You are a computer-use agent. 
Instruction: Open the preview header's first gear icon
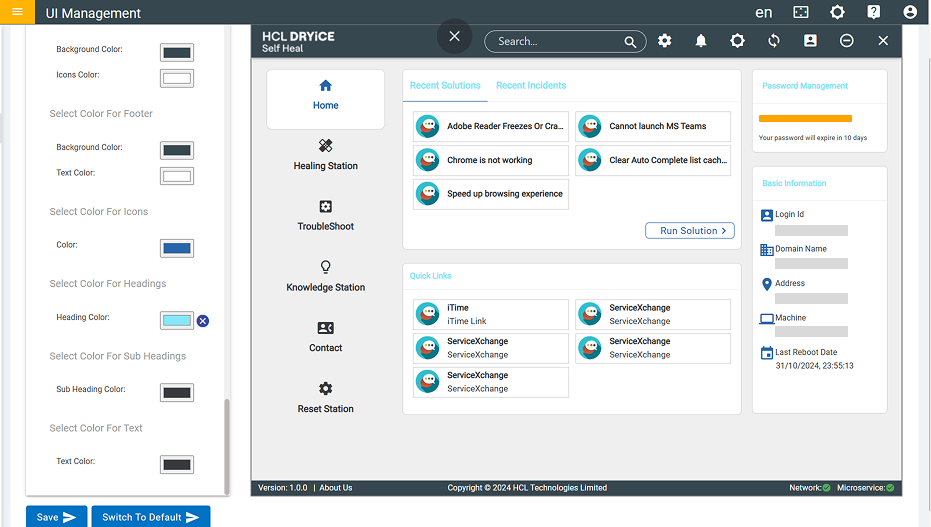point(664,40)
